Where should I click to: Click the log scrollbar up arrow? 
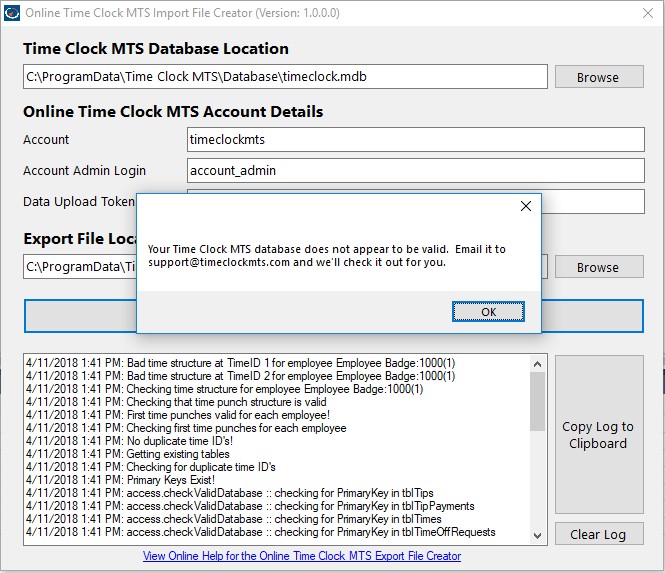[x=537, y=364]
